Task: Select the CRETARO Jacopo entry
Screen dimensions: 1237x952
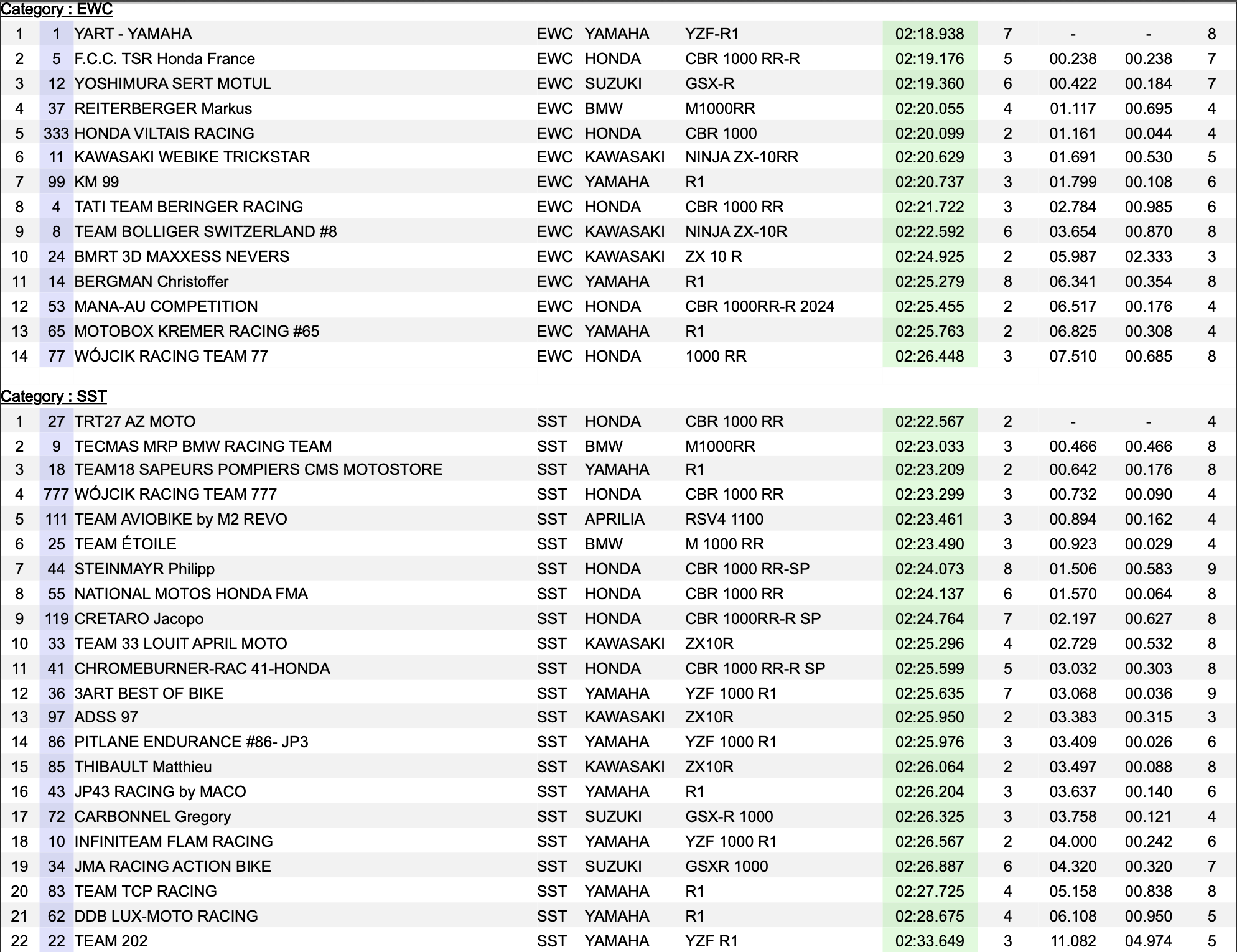Action: point(139,619)
